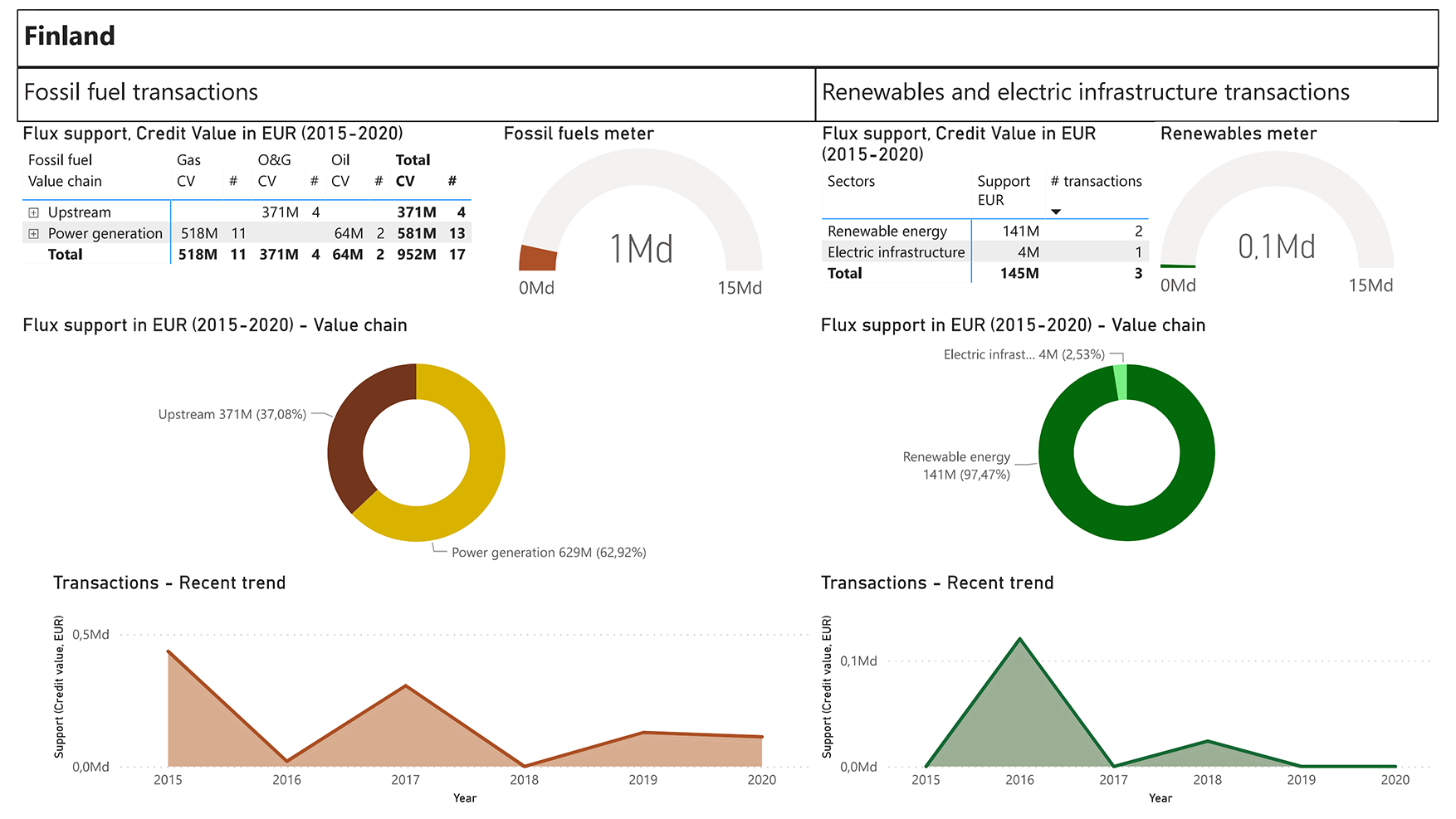
Task: Click the Gas column header
Action: tap(188, 160)
